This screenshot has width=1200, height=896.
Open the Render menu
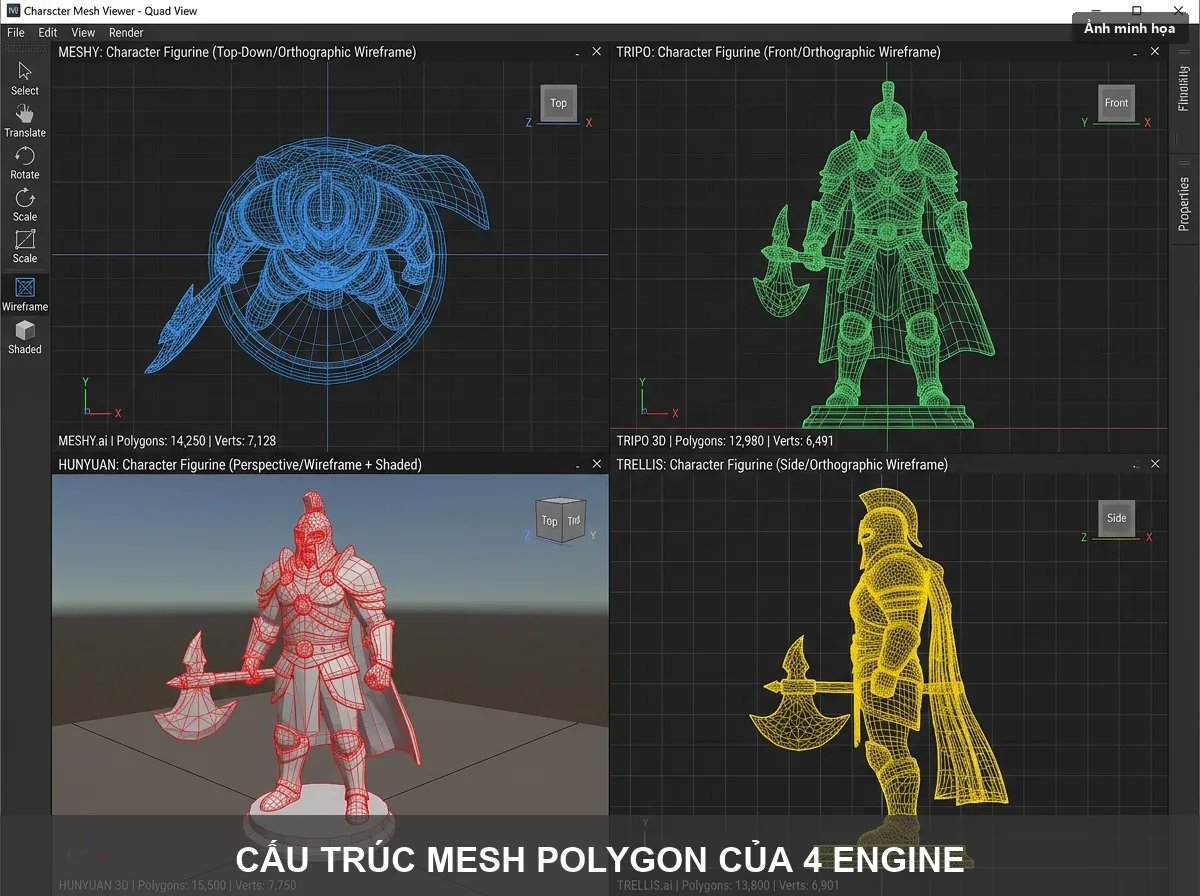126,32
